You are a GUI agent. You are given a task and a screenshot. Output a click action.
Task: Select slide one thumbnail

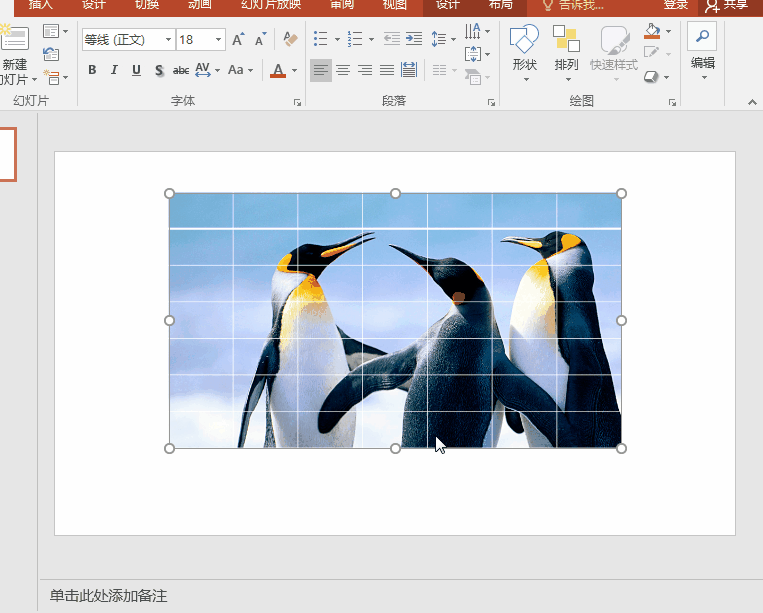pos(7,155)
